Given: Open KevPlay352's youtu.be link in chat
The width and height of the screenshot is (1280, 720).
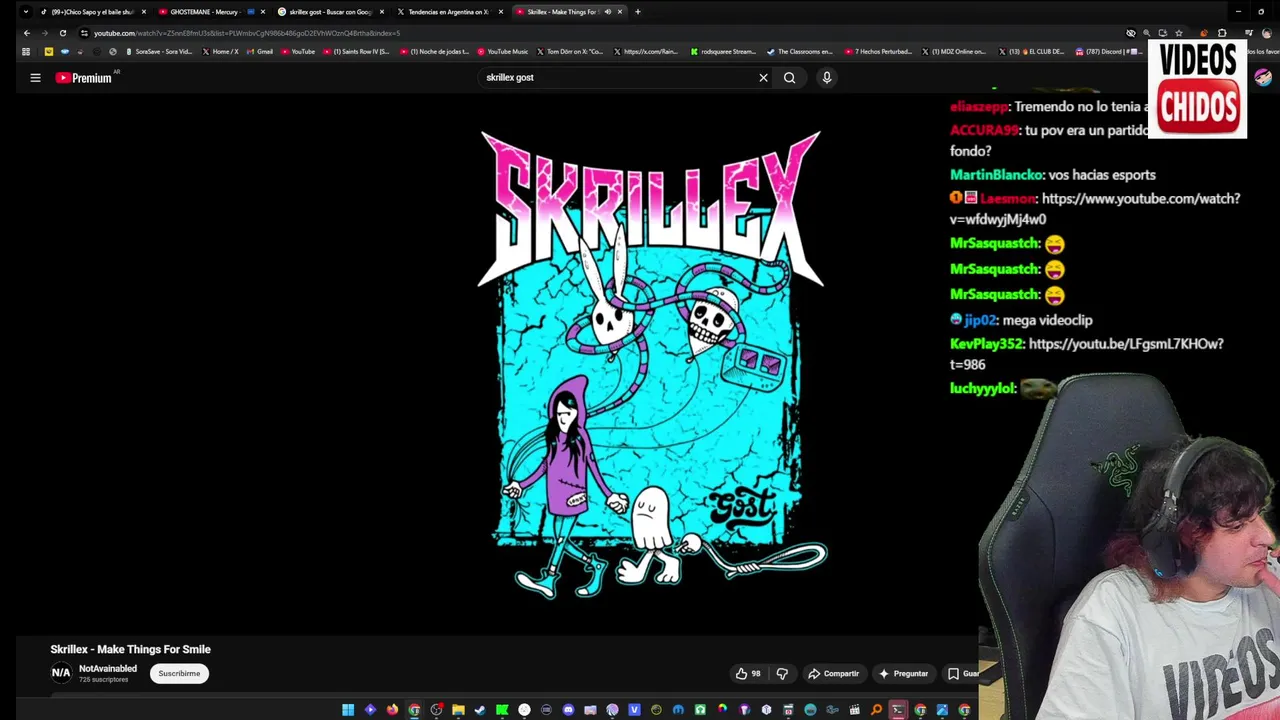Looking at the screenshot, I should point(1087,354).
